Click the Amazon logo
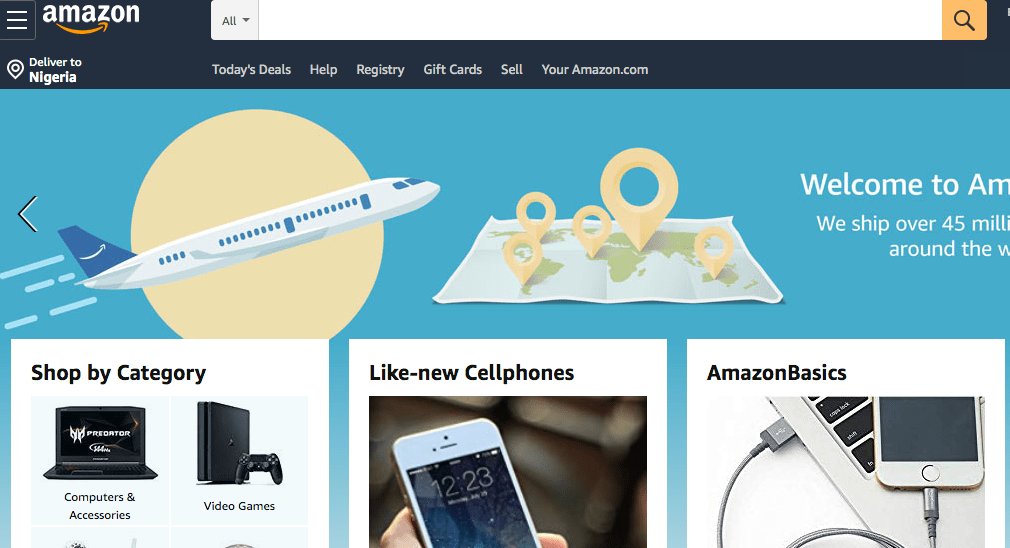The height and width of the screenshot is (548, 1010). [x=91, y=17]
